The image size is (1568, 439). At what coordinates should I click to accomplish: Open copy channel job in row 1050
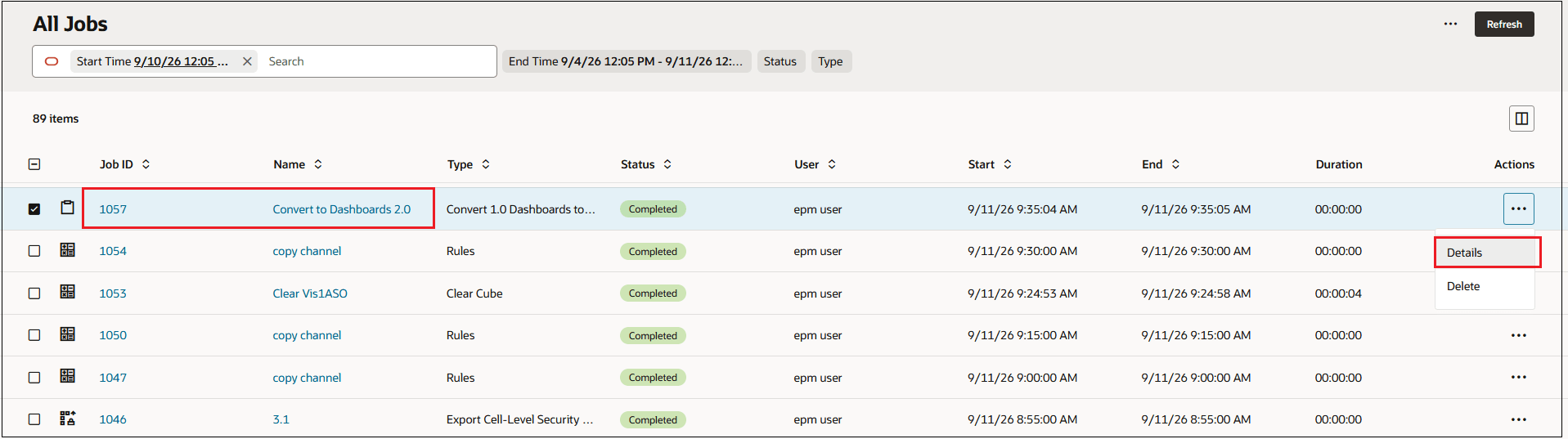(x=307, y=335)
